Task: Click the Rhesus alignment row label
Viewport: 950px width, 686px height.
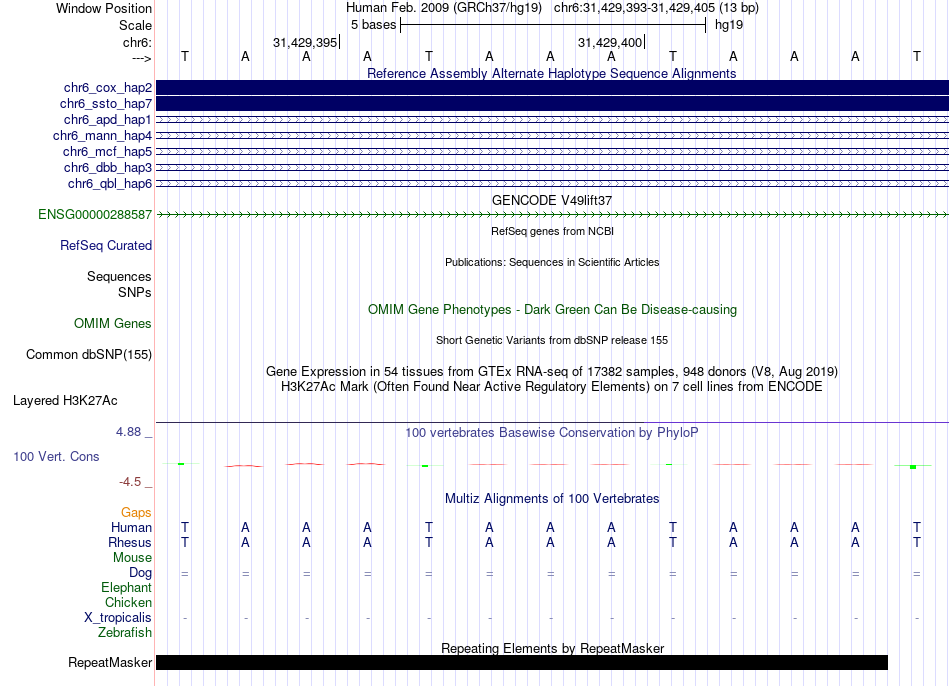Action: point(130,542)
